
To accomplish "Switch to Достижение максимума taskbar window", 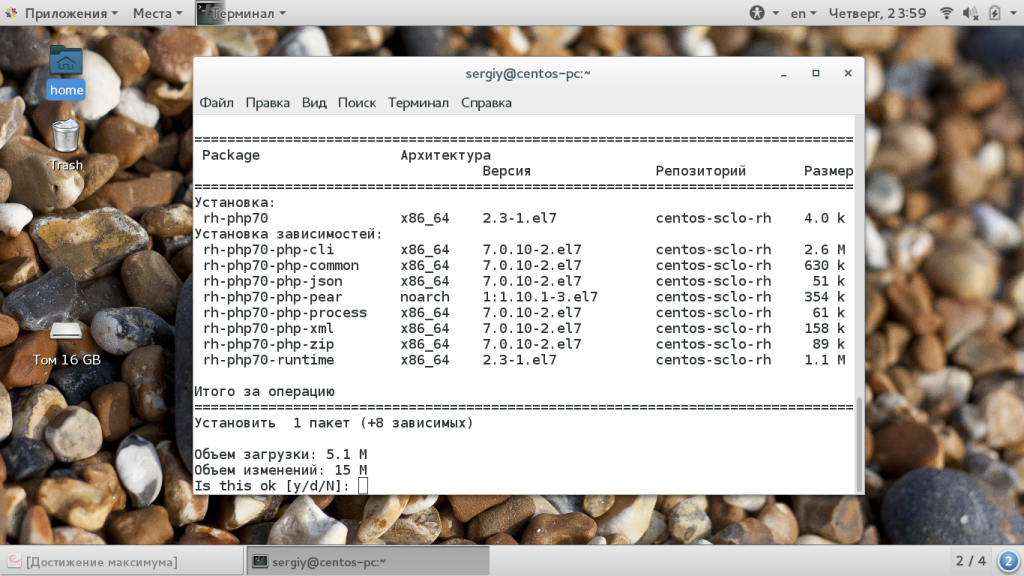I will coord(122,561).
